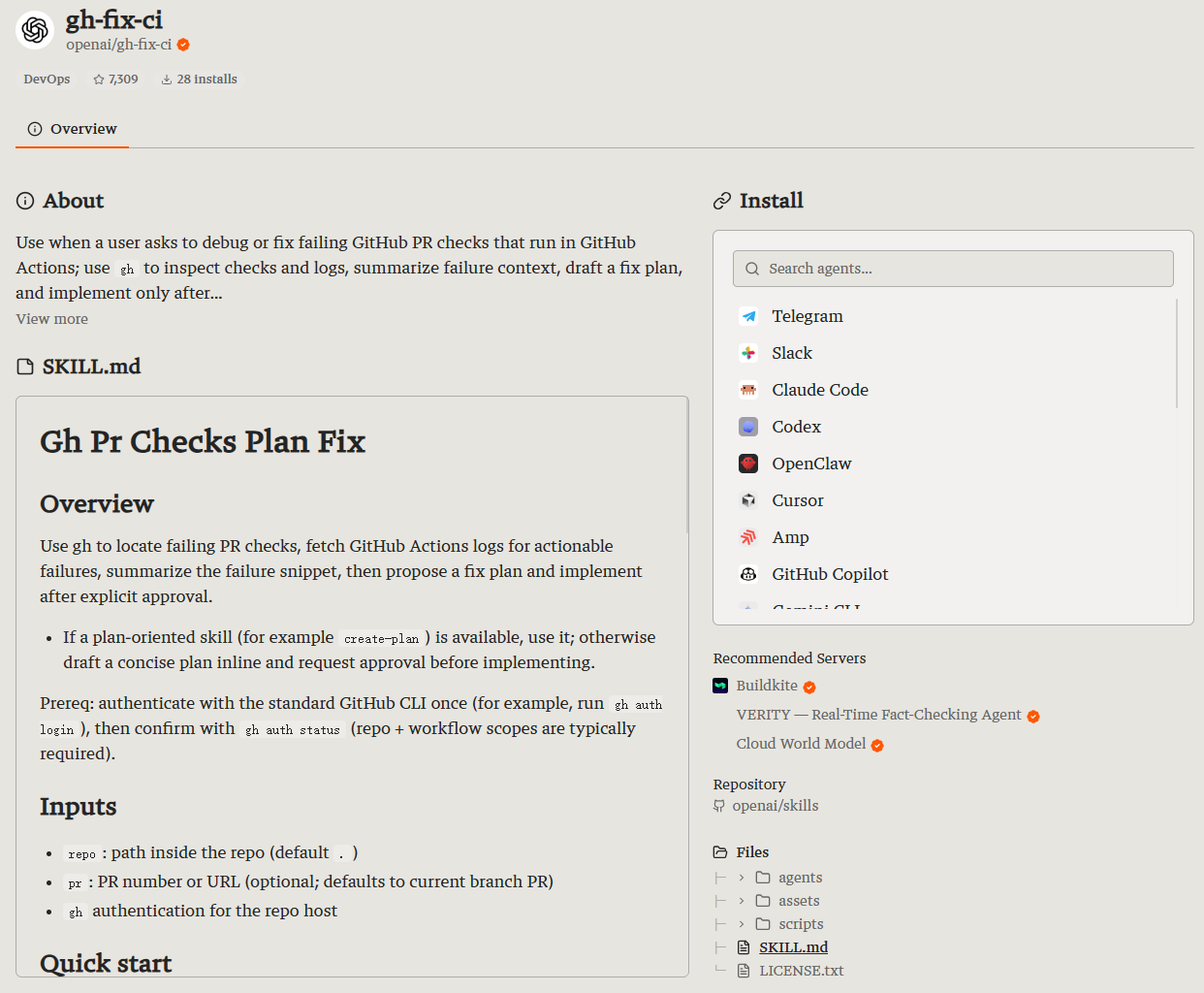Select Cursor in the install list
The image size is (1204, 993).
(x=954, y=500)
